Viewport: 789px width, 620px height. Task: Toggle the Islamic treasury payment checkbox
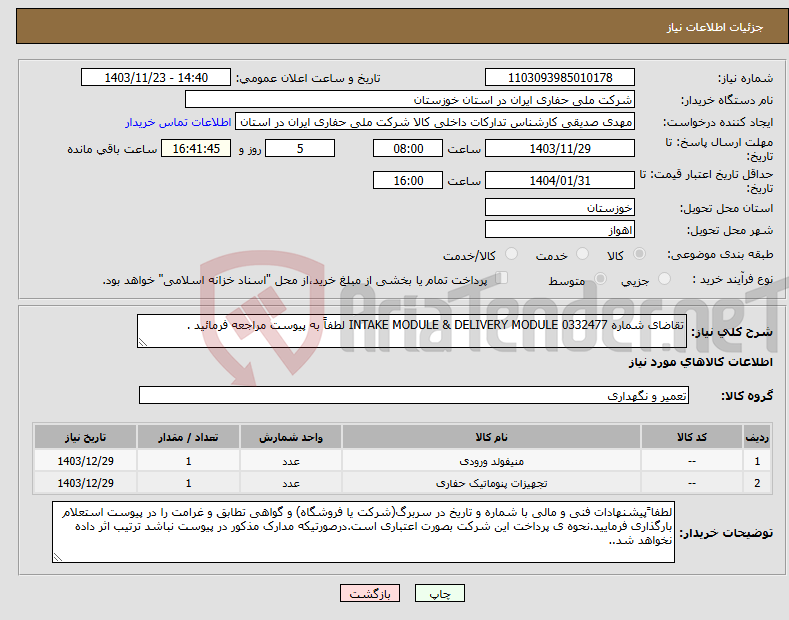click(x=502, y=278)
